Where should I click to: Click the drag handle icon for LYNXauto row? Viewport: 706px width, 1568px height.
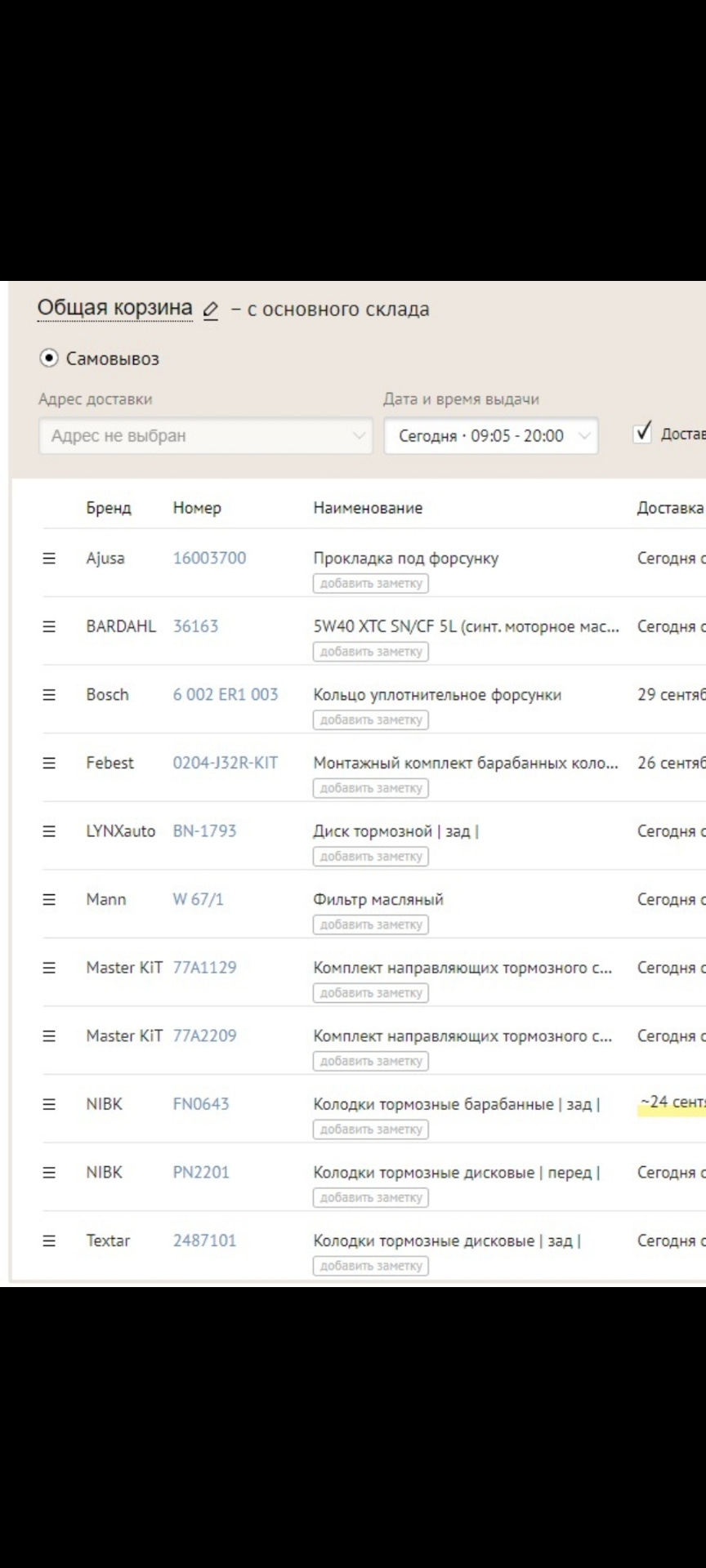49,831
